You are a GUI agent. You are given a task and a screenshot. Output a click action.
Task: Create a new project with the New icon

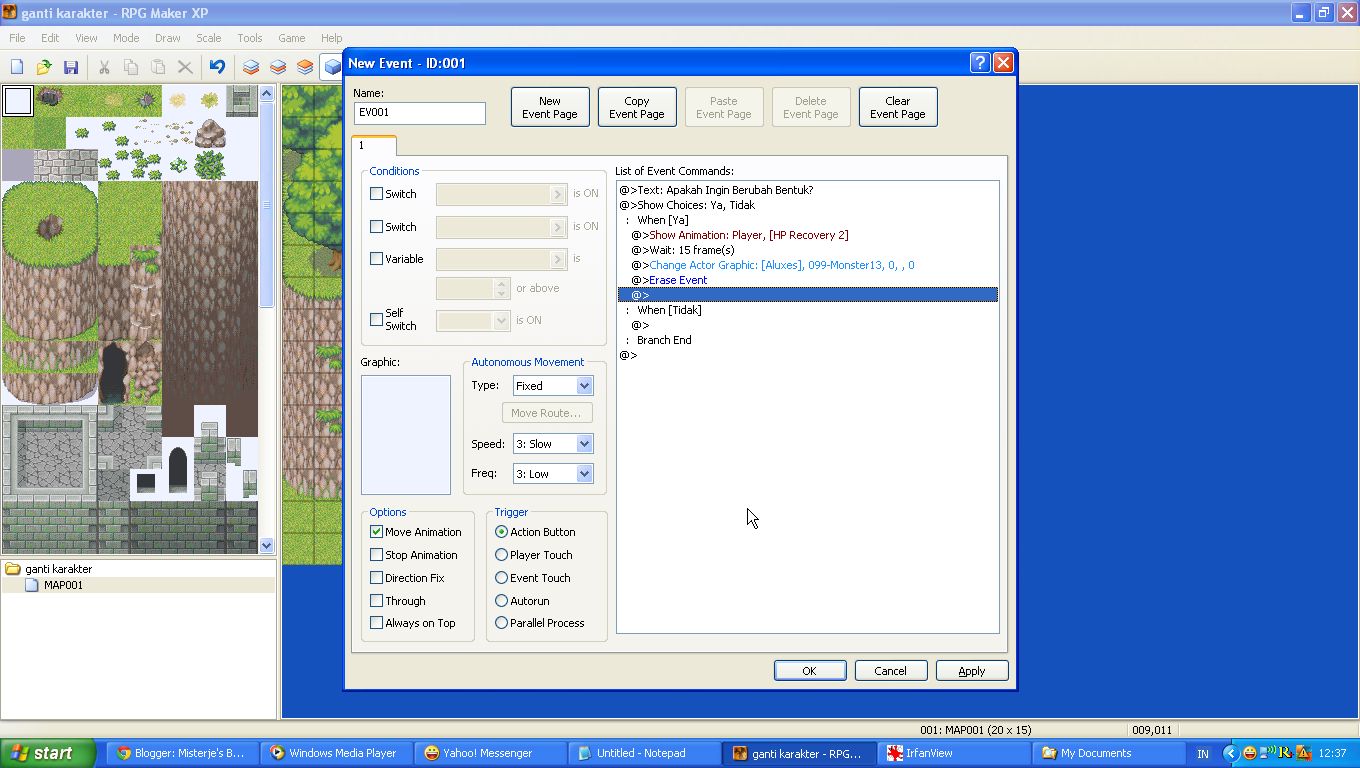pyautogui.click(x=16, y=66)
